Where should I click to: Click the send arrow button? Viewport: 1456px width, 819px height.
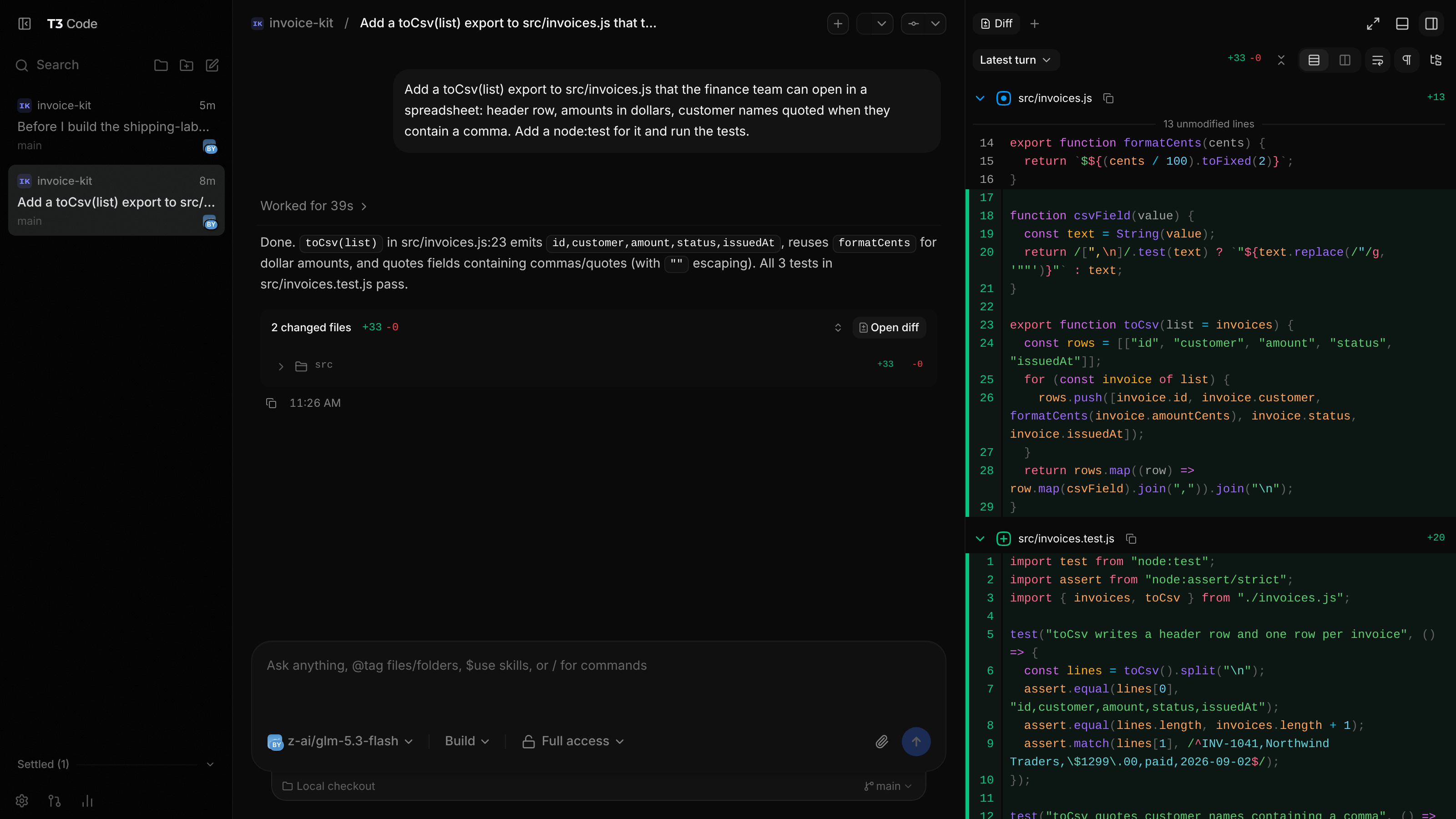coord(915,742)
